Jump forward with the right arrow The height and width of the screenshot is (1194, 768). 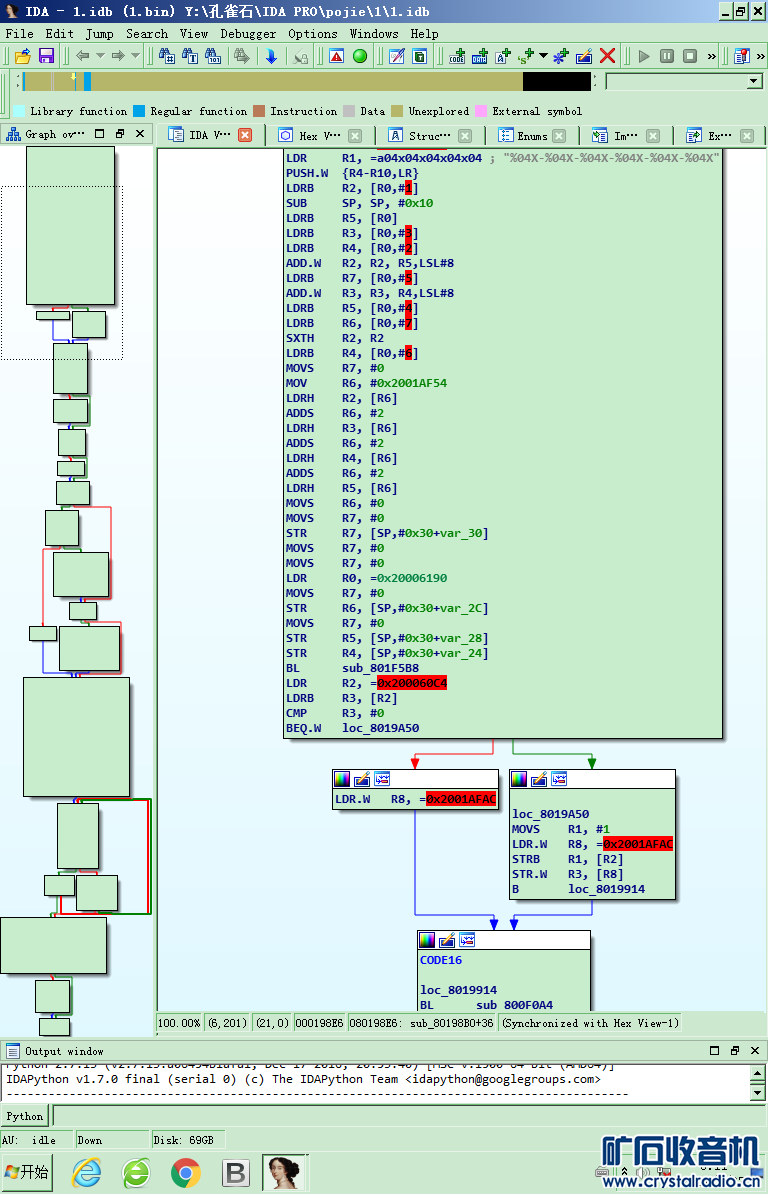(x=118, y=56)
